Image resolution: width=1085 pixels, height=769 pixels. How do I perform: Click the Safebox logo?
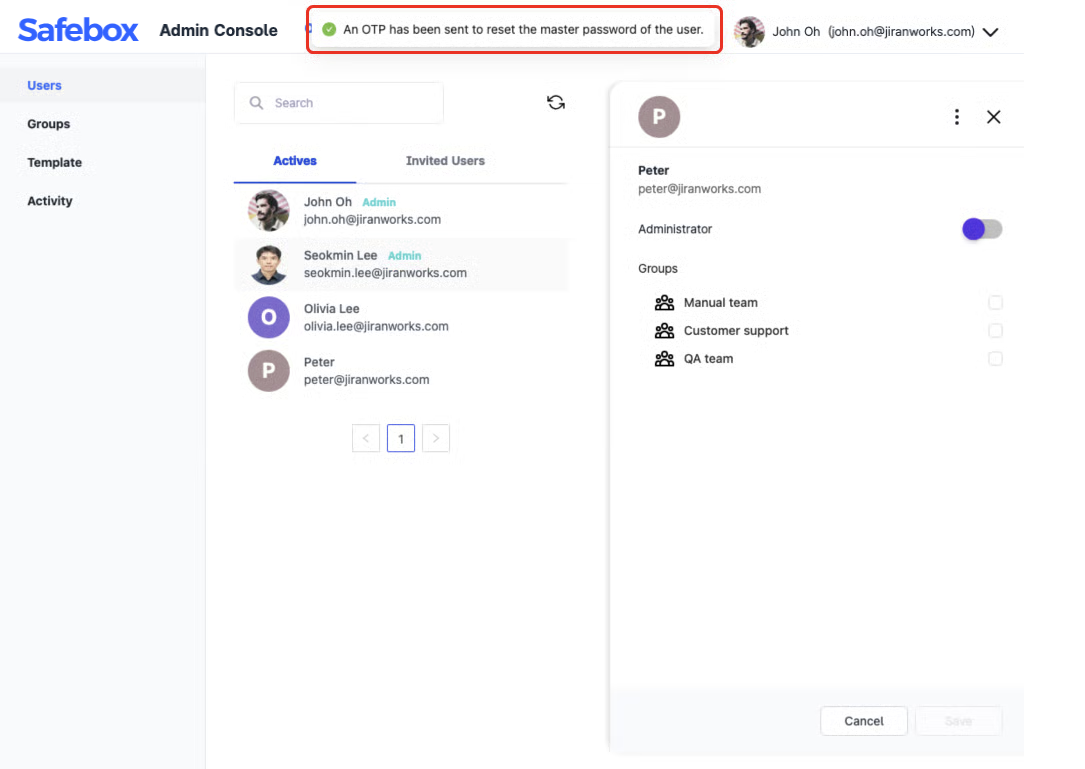pyautogui.click(x=78, y=30)
